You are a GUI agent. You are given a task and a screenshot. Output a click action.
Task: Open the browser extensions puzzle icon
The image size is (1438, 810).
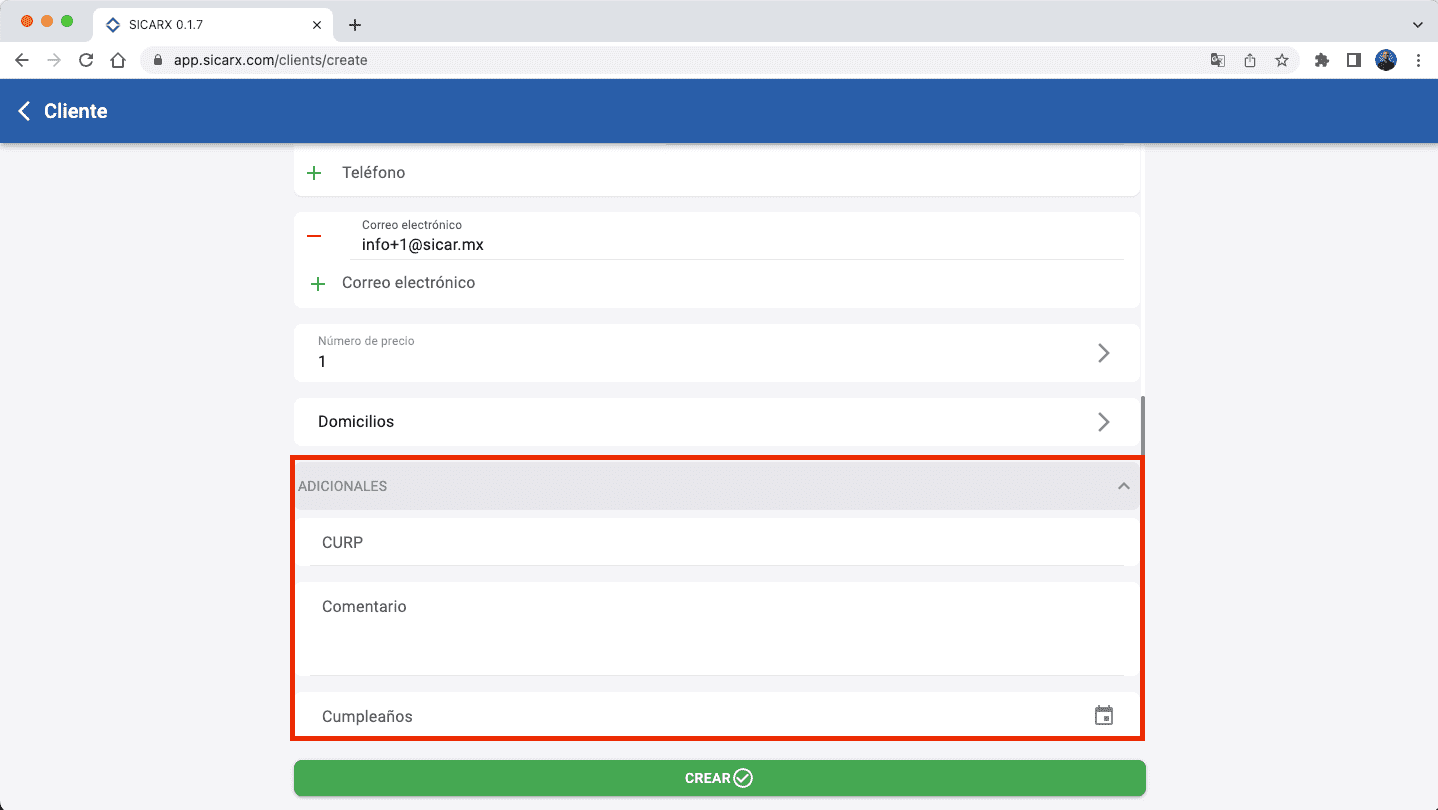tap(1321, 60)
